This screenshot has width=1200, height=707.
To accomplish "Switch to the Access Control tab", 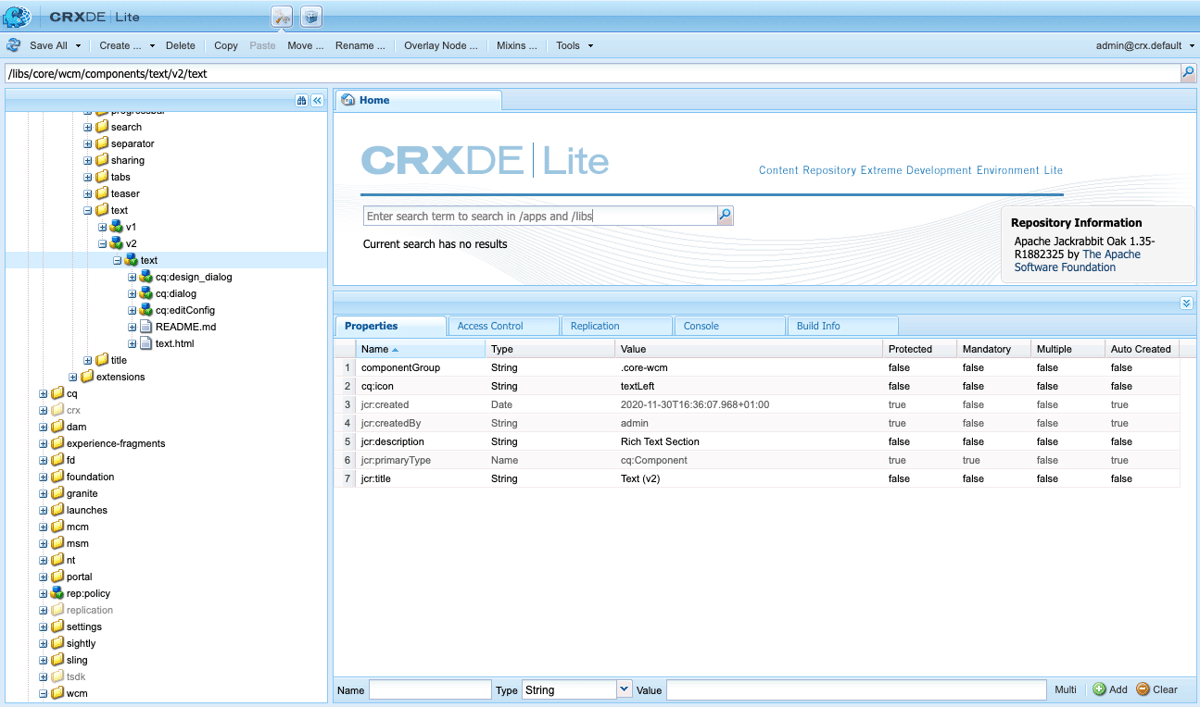I will [x=503, y=325].
